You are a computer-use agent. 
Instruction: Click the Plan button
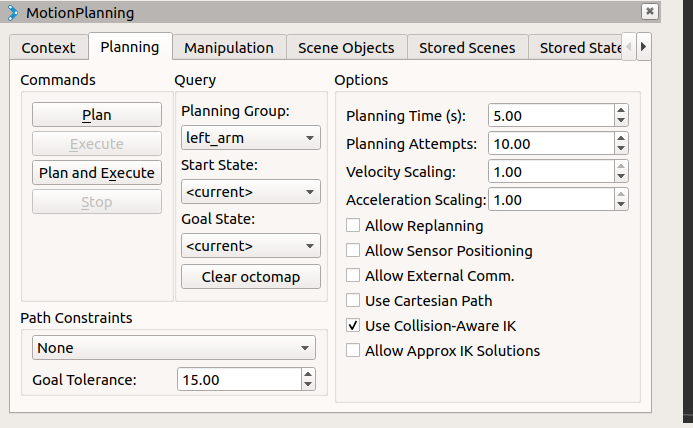[x=97, y=115]
